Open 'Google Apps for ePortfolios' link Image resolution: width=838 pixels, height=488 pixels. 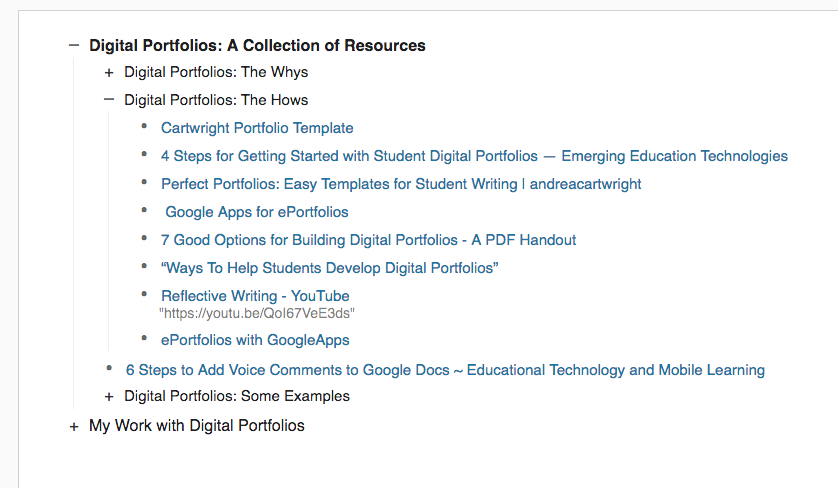click(x=257, y=212)
